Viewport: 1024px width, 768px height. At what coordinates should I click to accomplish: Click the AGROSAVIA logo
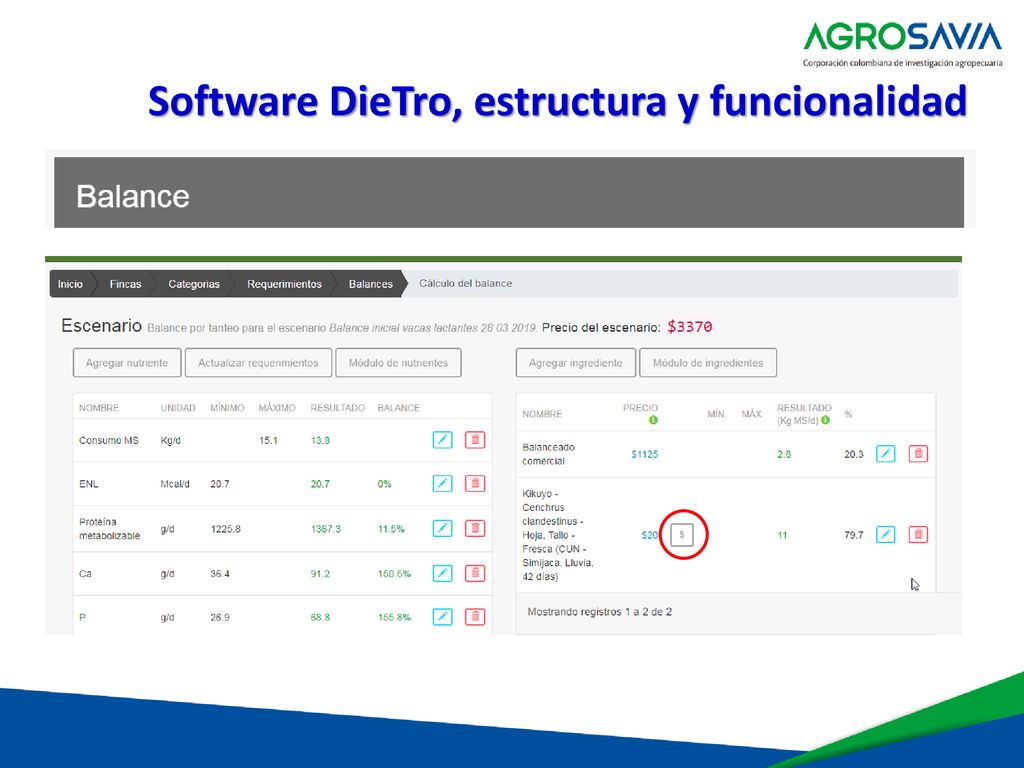903,44
